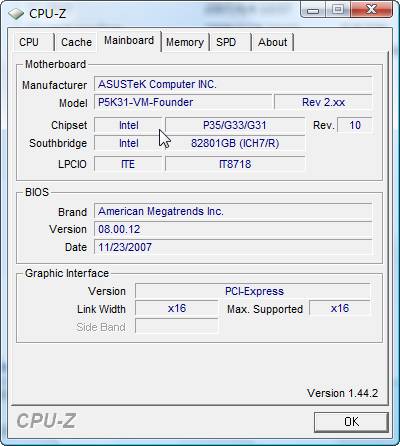
Task: Minimize the CPU-Z window
Action: pyautogui.click(x=312, y=10)
